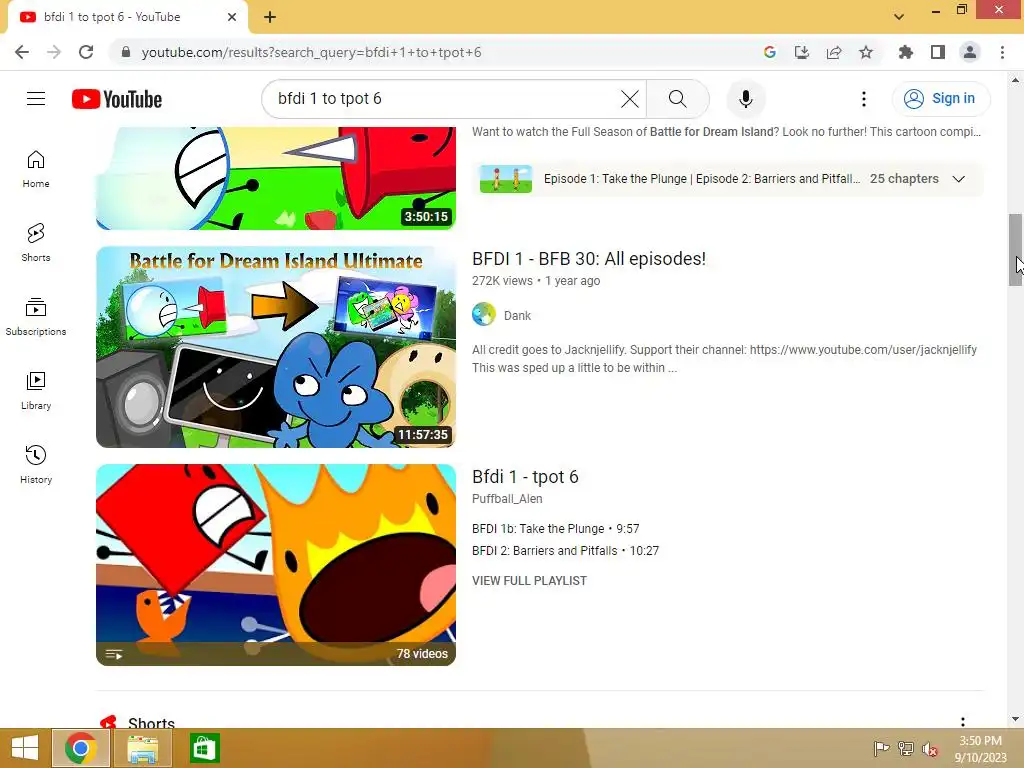Click the Sign in button
This screenshot has height=768, width=1024.
(x=941, y=99)
